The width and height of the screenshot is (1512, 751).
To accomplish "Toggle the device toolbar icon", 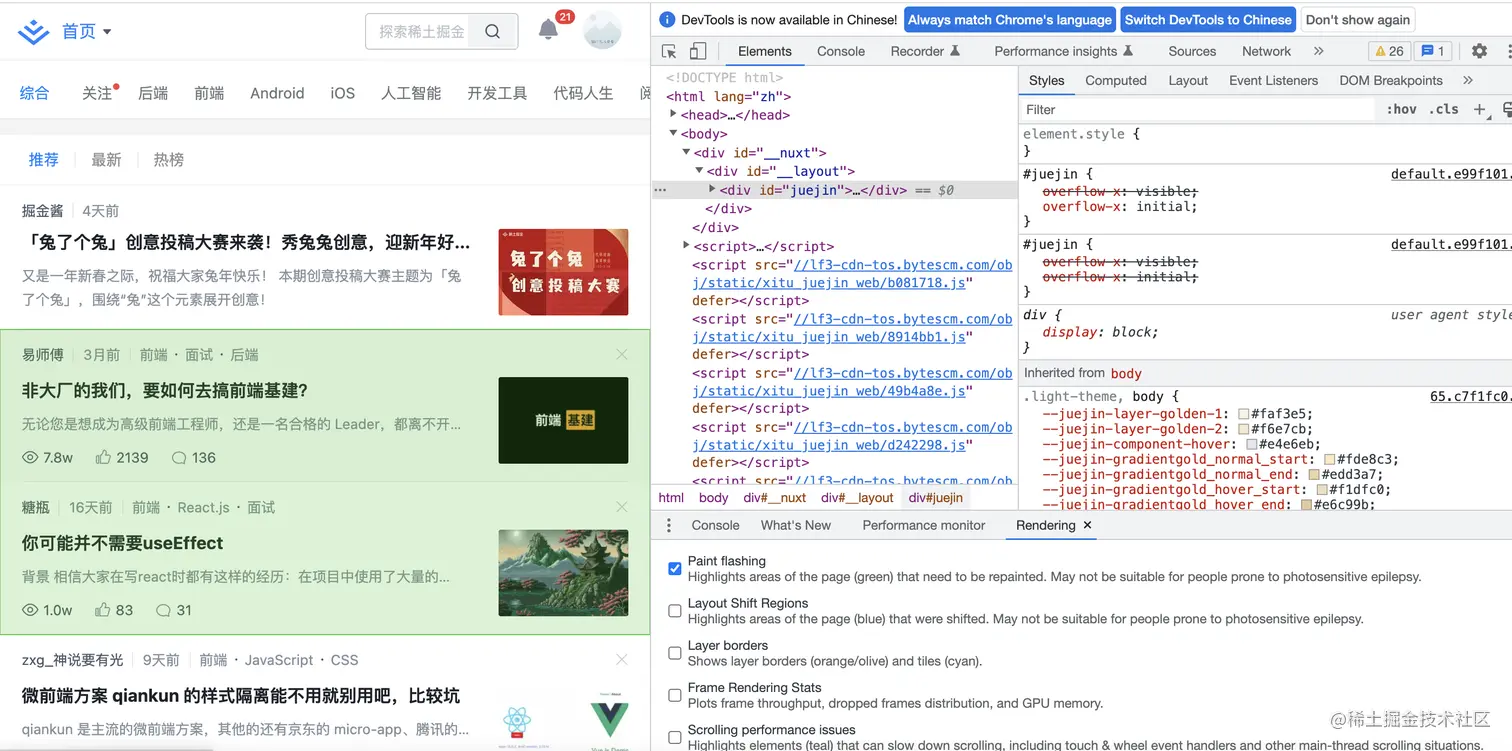I will tap(698, 51).
